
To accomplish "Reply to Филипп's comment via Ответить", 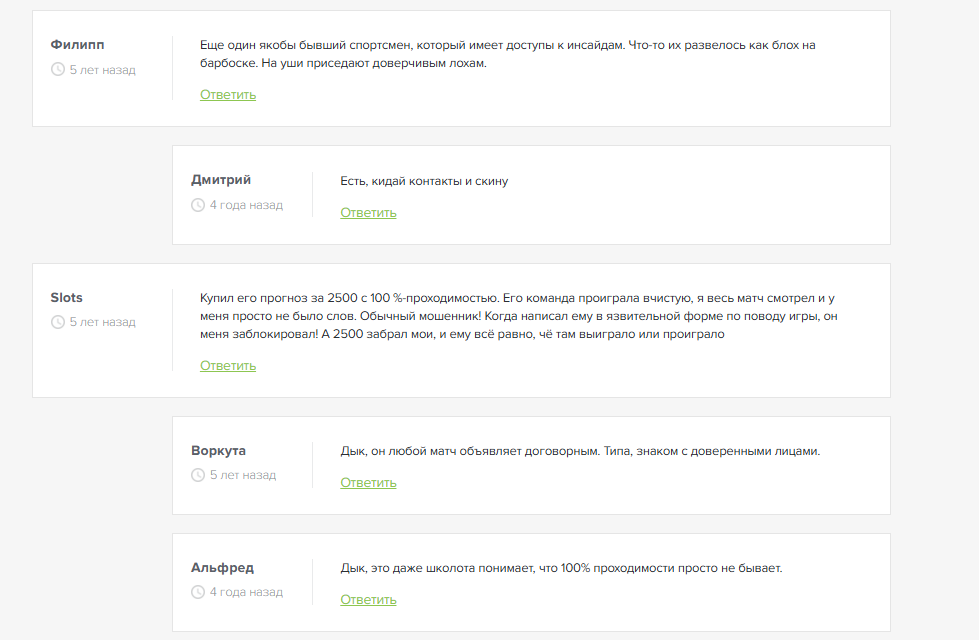I will tap(228, 95).
